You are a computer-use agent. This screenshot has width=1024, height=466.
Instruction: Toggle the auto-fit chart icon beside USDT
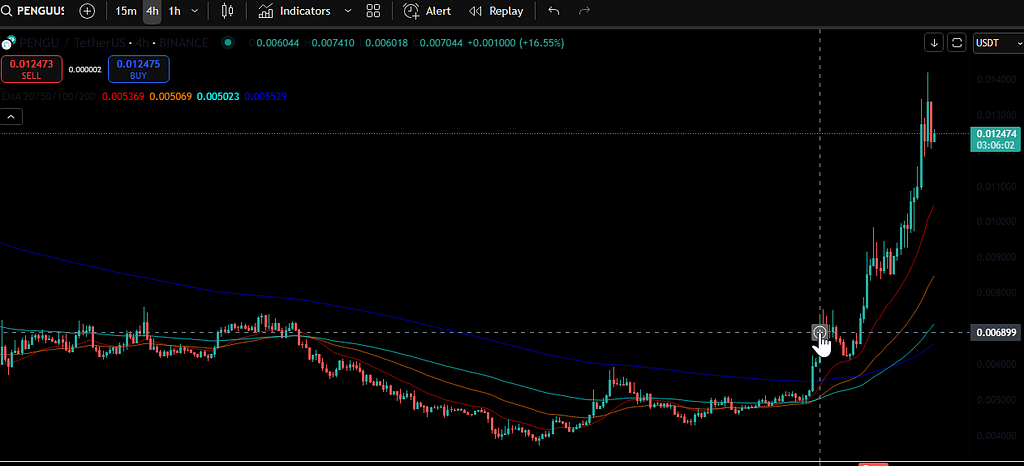tap(957, 43)
